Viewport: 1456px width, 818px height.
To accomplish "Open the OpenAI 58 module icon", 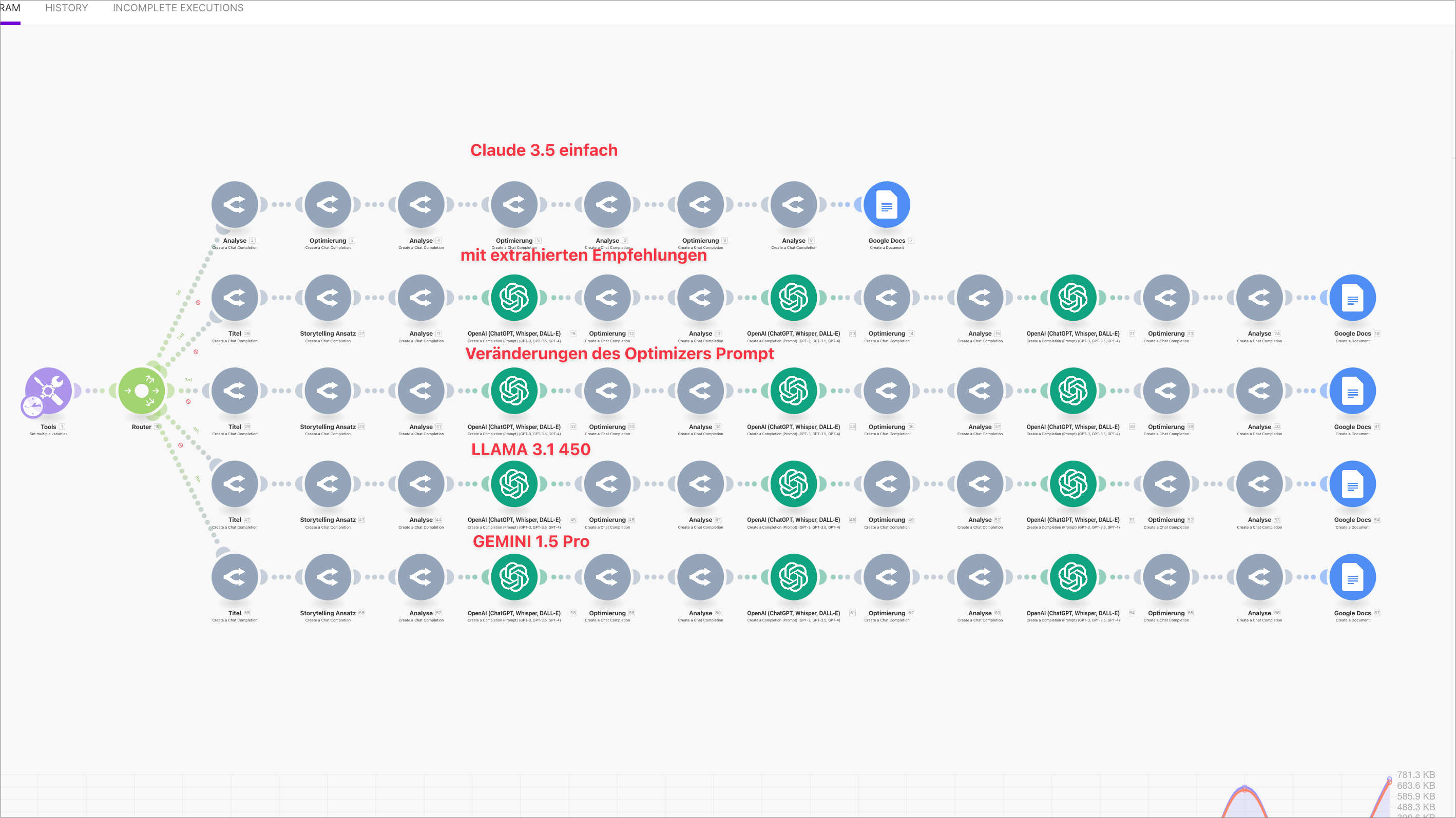I will (514, 577).
